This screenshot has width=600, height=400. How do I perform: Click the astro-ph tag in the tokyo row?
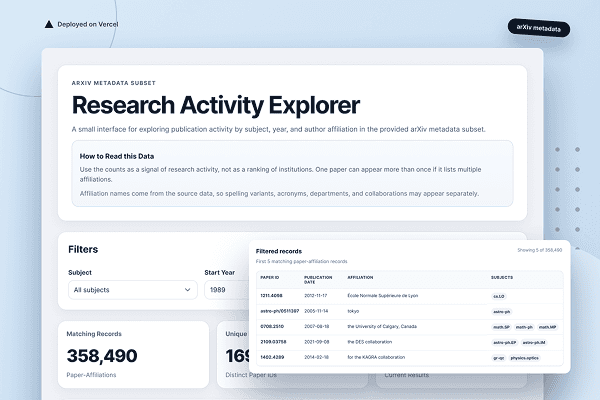pos(501,312)
